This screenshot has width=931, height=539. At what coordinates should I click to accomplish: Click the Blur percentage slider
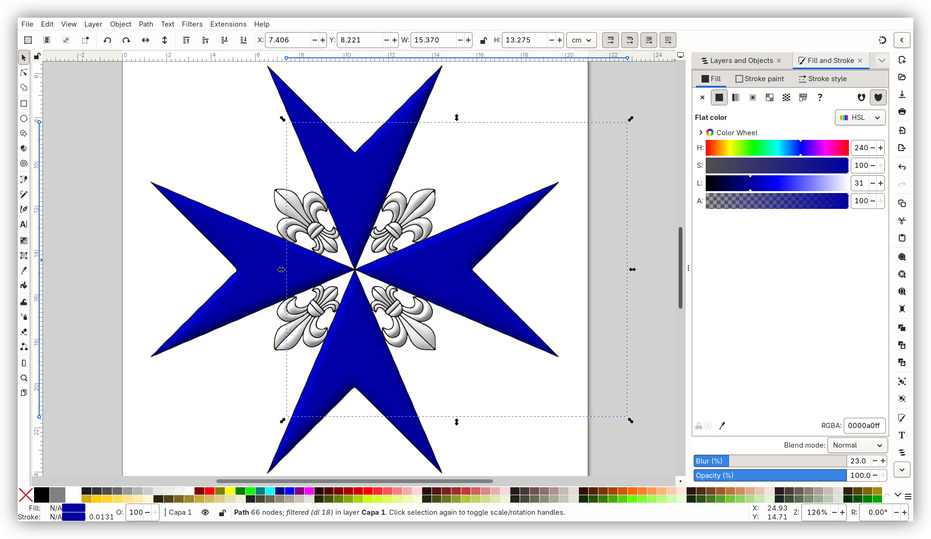770,461
